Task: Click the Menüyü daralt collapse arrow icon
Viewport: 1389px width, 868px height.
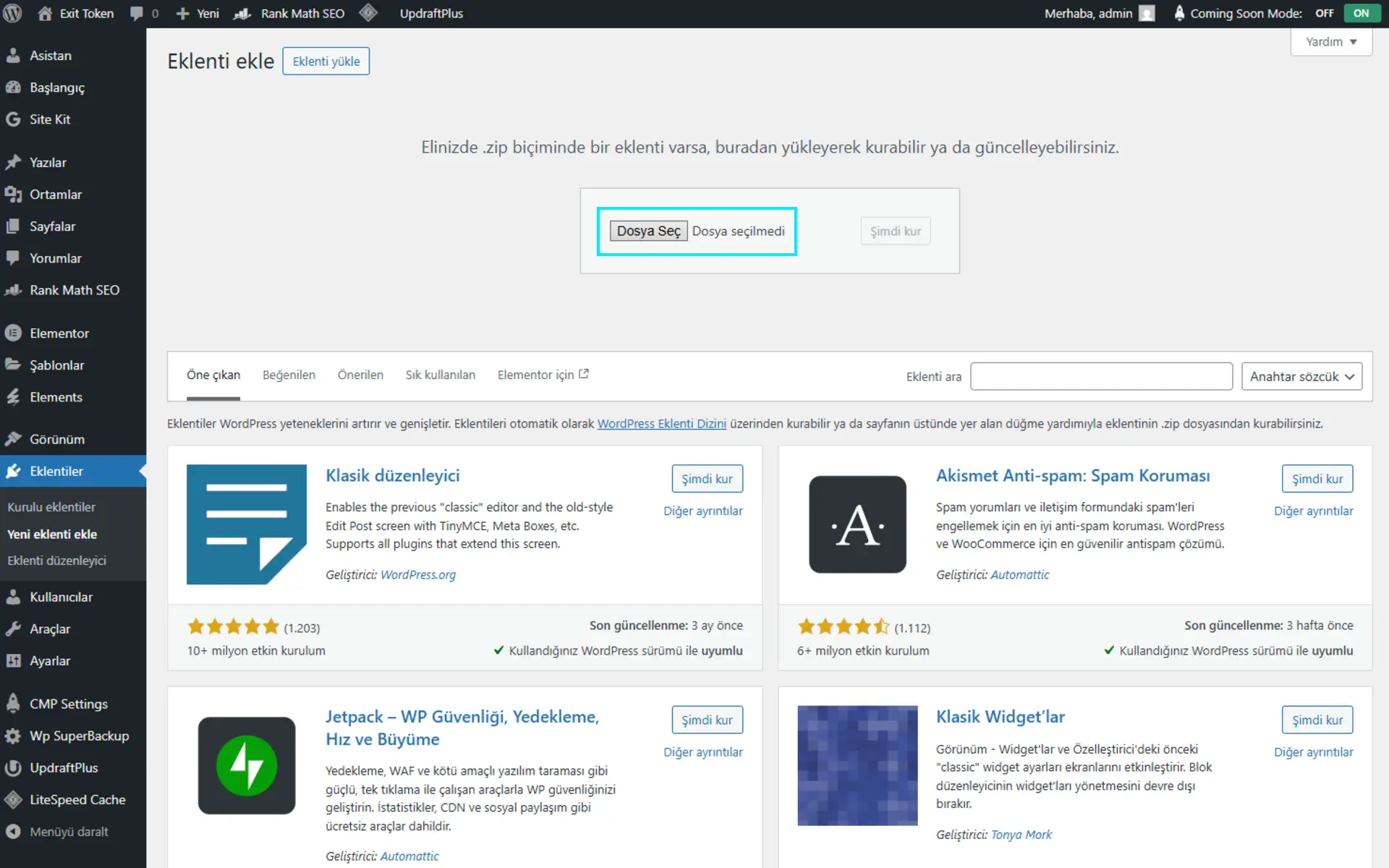Action: [x=13, y=832]
